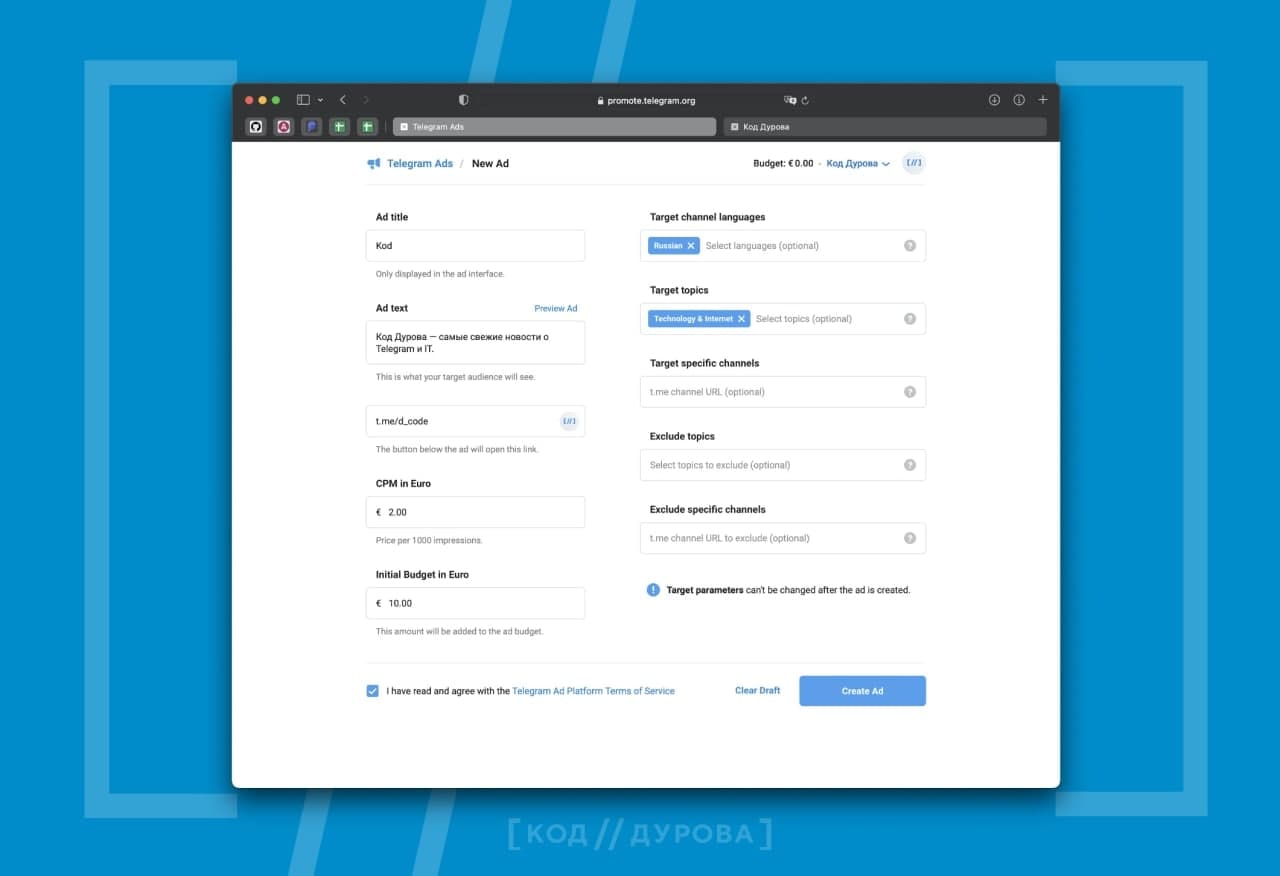
Task: Open the Код Дурова account dropdown
Action: (858, 163)
